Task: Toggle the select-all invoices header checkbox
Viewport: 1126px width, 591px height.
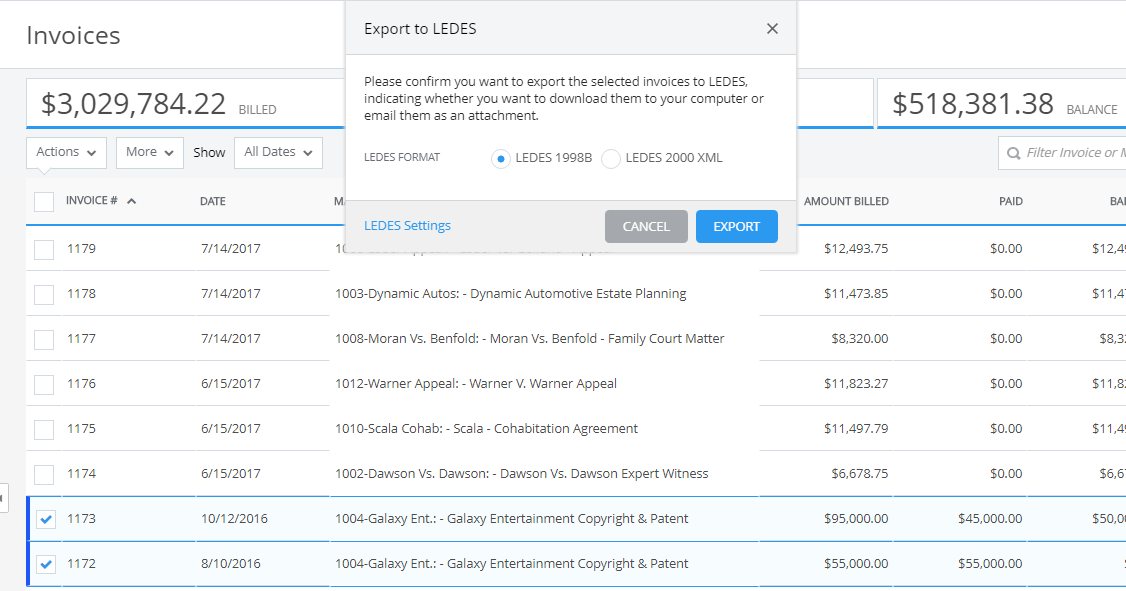Action: pos(44,202)
